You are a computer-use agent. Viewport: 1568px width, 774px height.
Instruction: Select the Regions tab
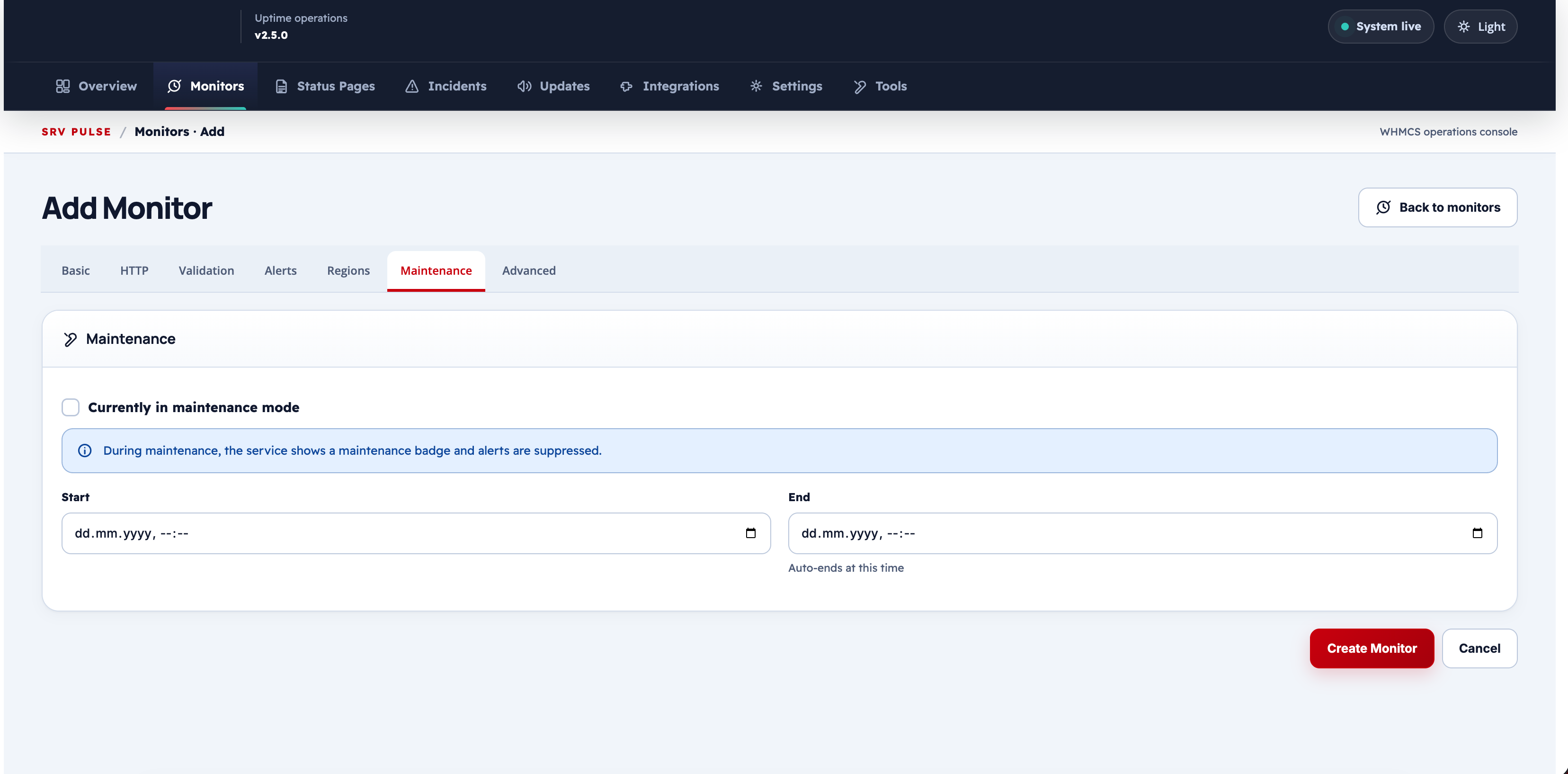(x=348, y=271)
